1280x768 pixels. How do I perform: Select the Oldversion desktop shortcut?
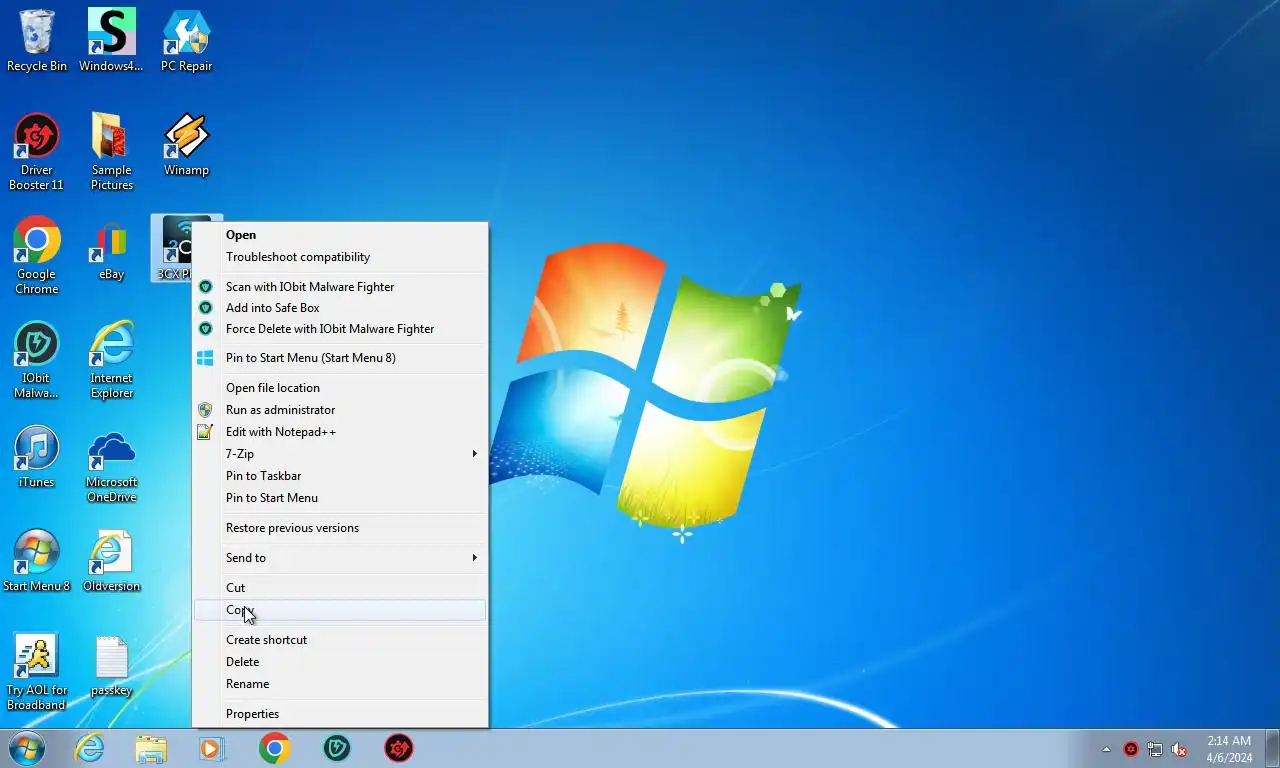pyautogui.click(x=111, y=561)
